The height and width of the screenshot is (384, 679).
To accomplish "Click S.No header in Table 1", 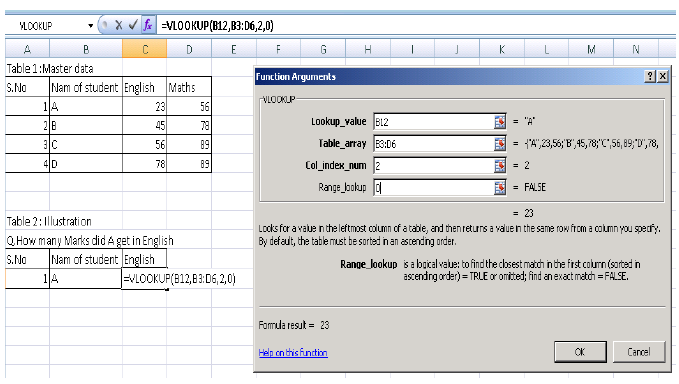I will (x=27, y=87).
